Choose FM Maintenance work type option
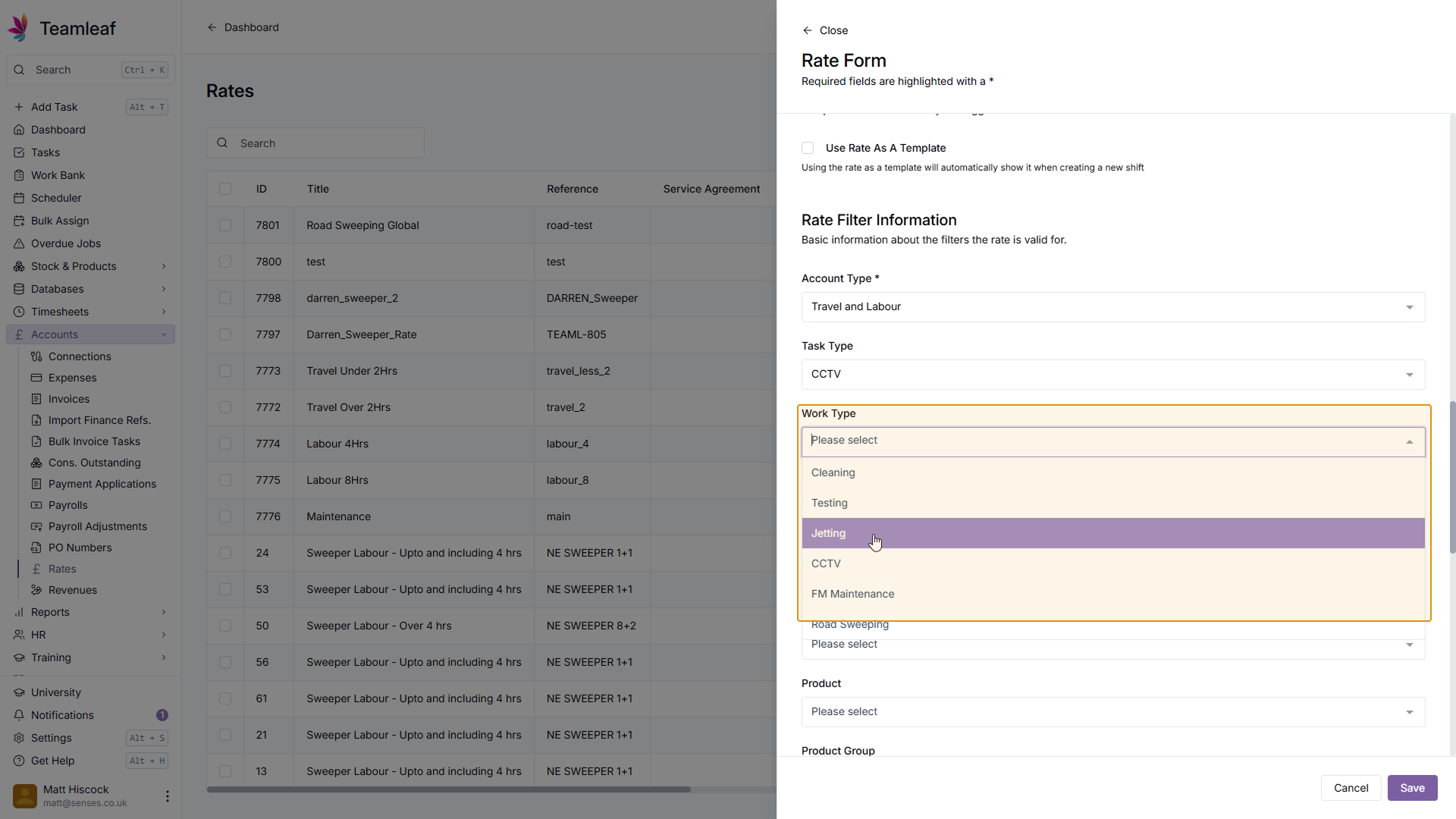 852,594
